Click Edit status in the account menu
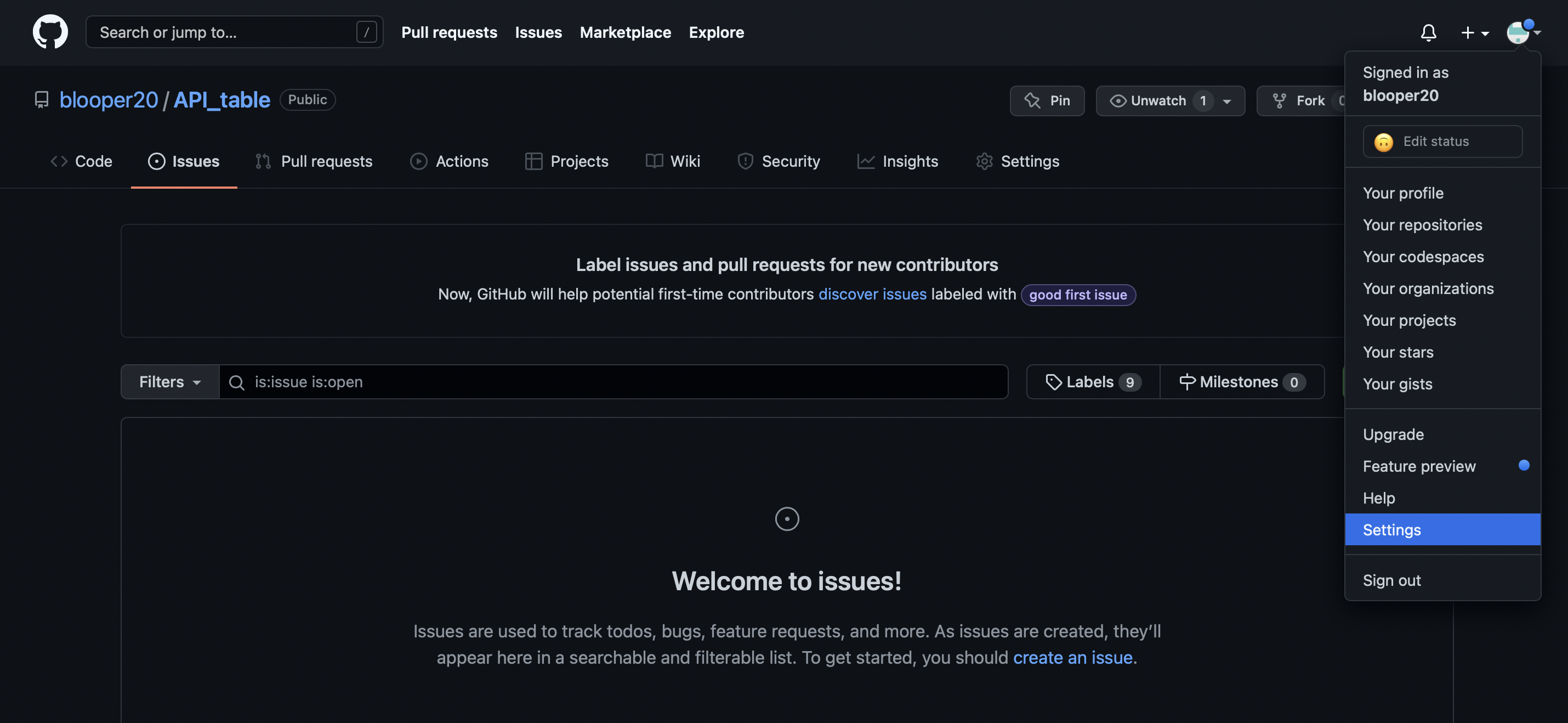This screenshot has width=1568, height=723. [x=1442, y=140]
